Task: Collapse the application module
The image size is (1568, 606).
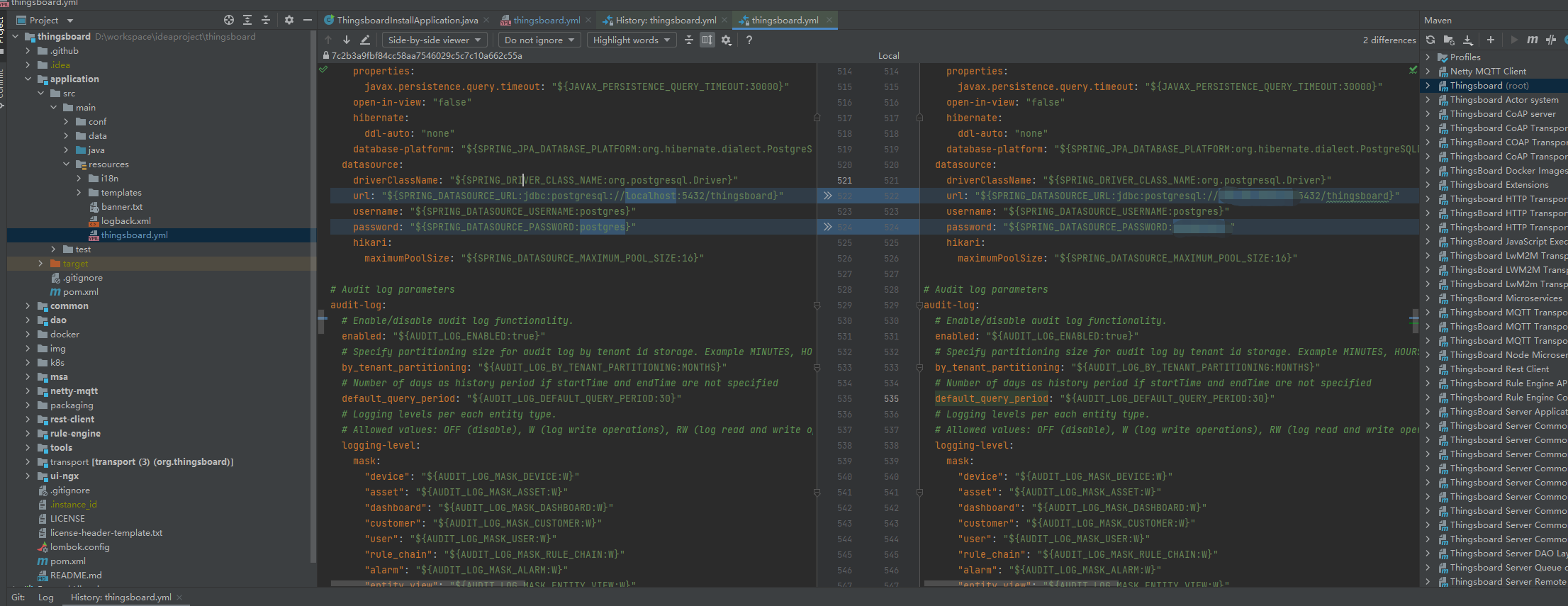Action: tap(28, 79)
